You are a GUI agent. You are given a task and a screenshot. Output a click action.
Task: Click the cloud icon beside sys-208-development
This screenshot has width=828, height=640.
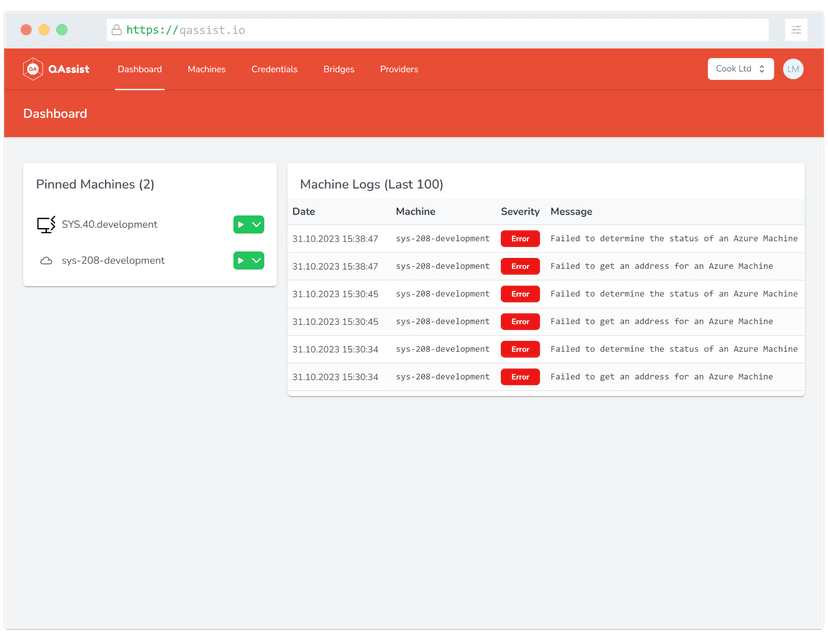click(46, 260)
